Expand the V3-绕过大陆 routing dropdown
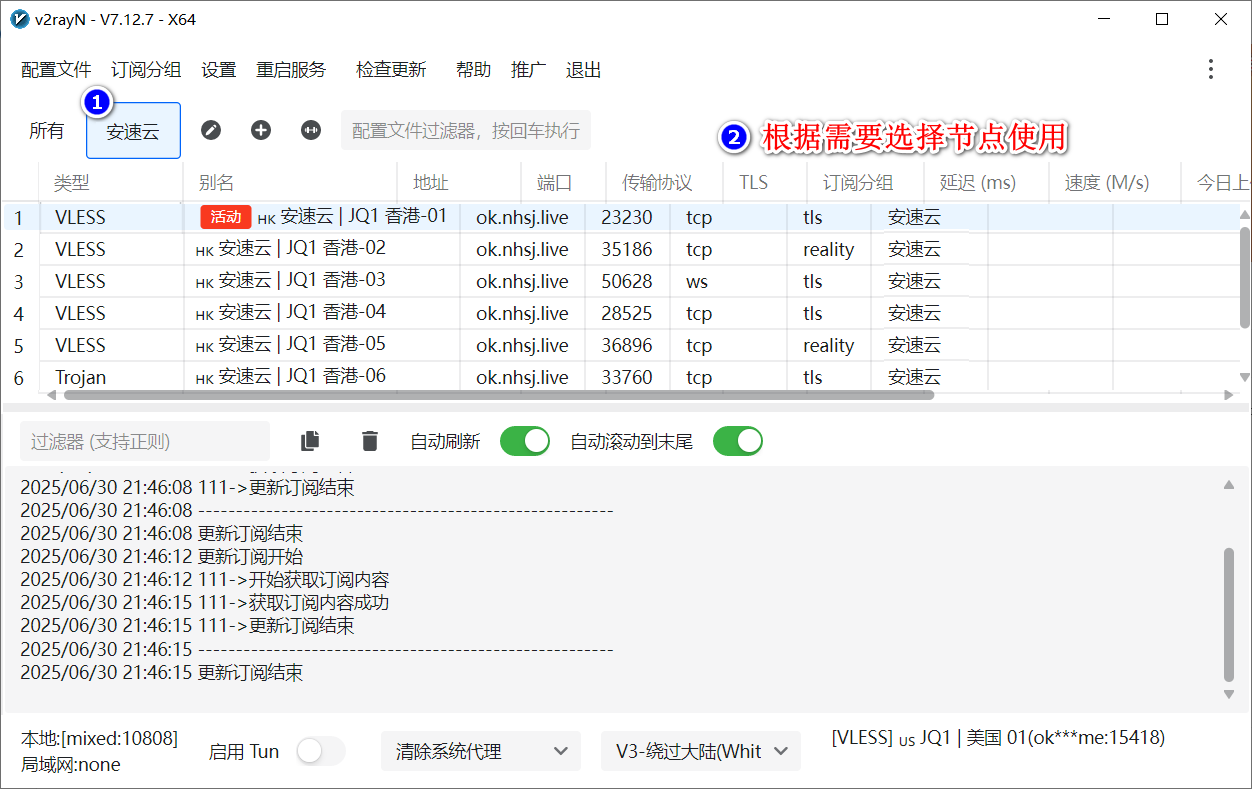The height and width of the screenshot is (789, 1252). coord(700,751)
